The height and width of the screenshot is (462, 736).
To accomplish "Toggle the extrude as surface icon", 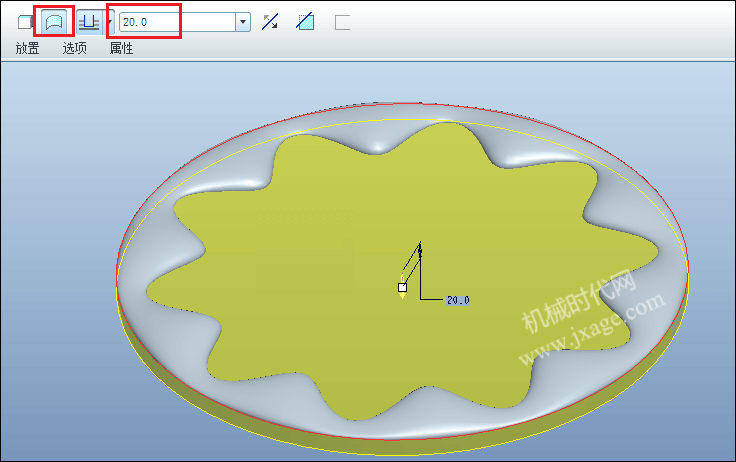I will click(54, 22).
